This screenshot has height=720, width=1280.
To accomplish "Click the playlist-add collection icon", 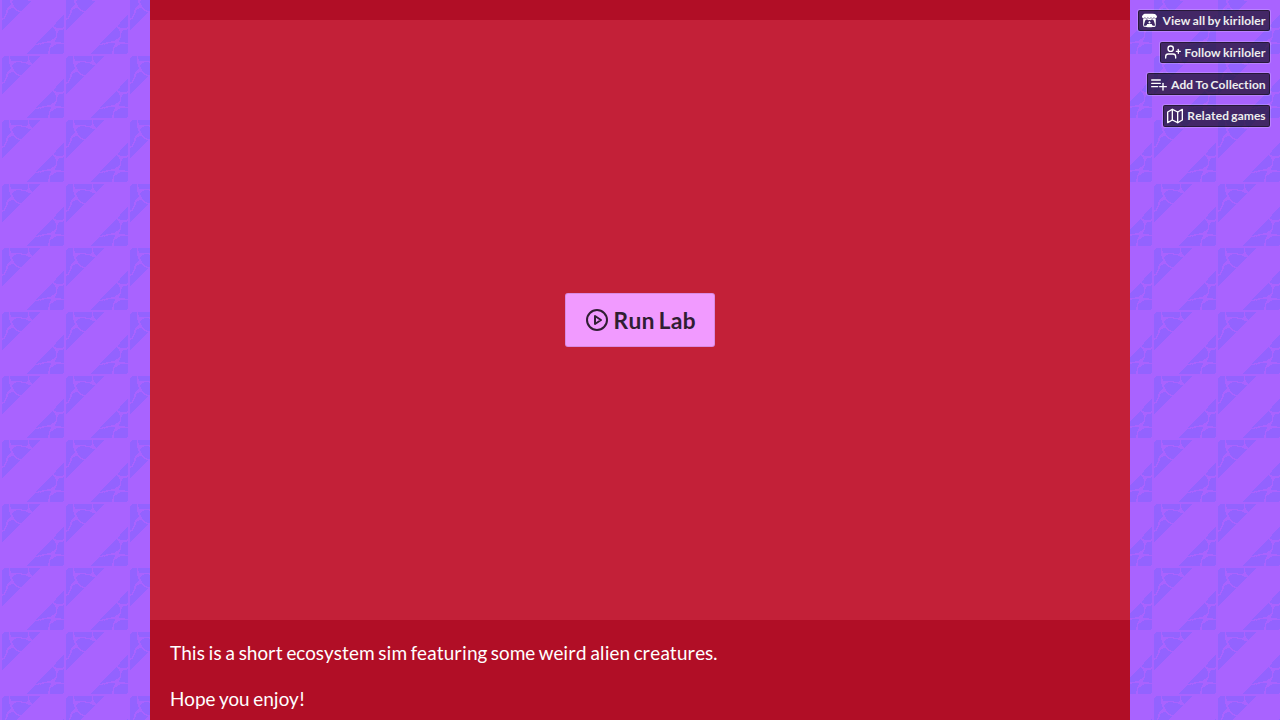I will [x=1159, y=84].
